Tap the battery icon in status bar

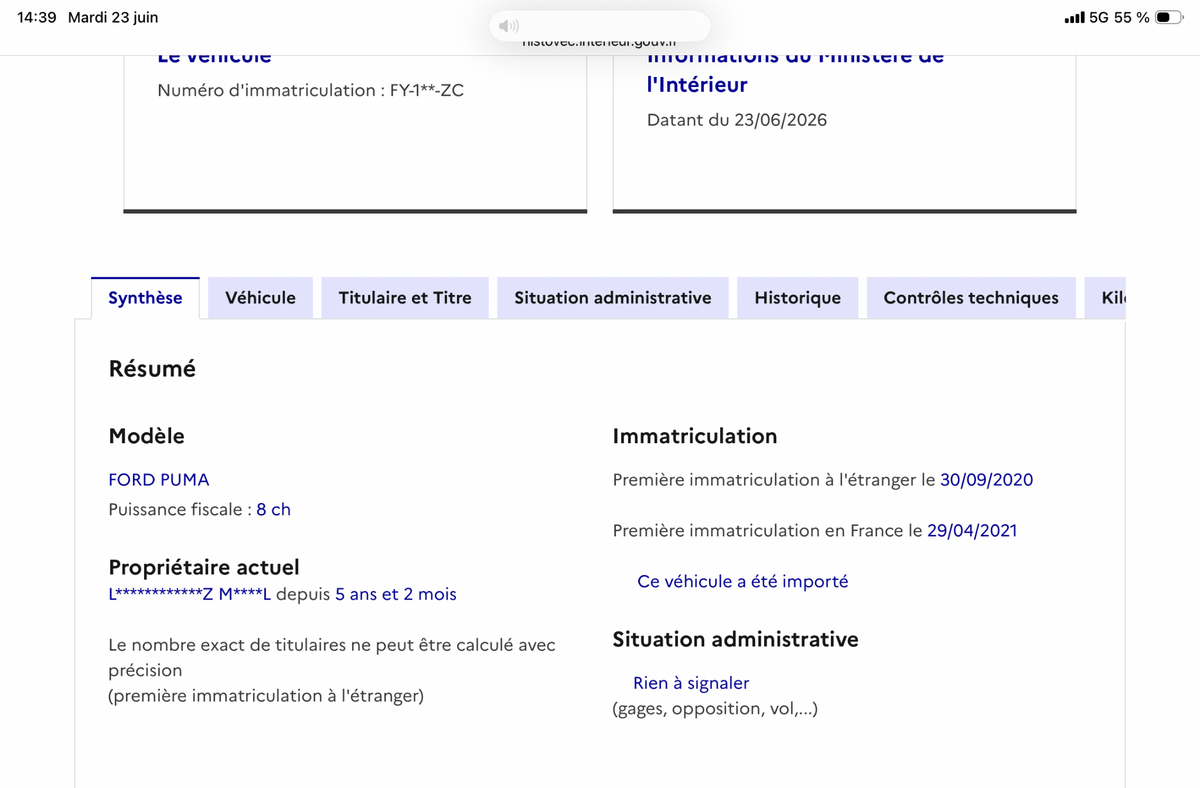point(1169,18)
